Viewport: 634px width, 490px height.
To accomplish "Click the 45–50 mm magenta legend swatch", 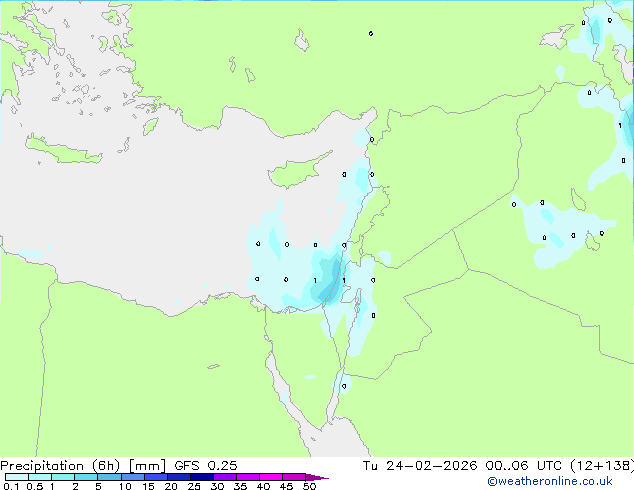I will [x=294, y=477].
